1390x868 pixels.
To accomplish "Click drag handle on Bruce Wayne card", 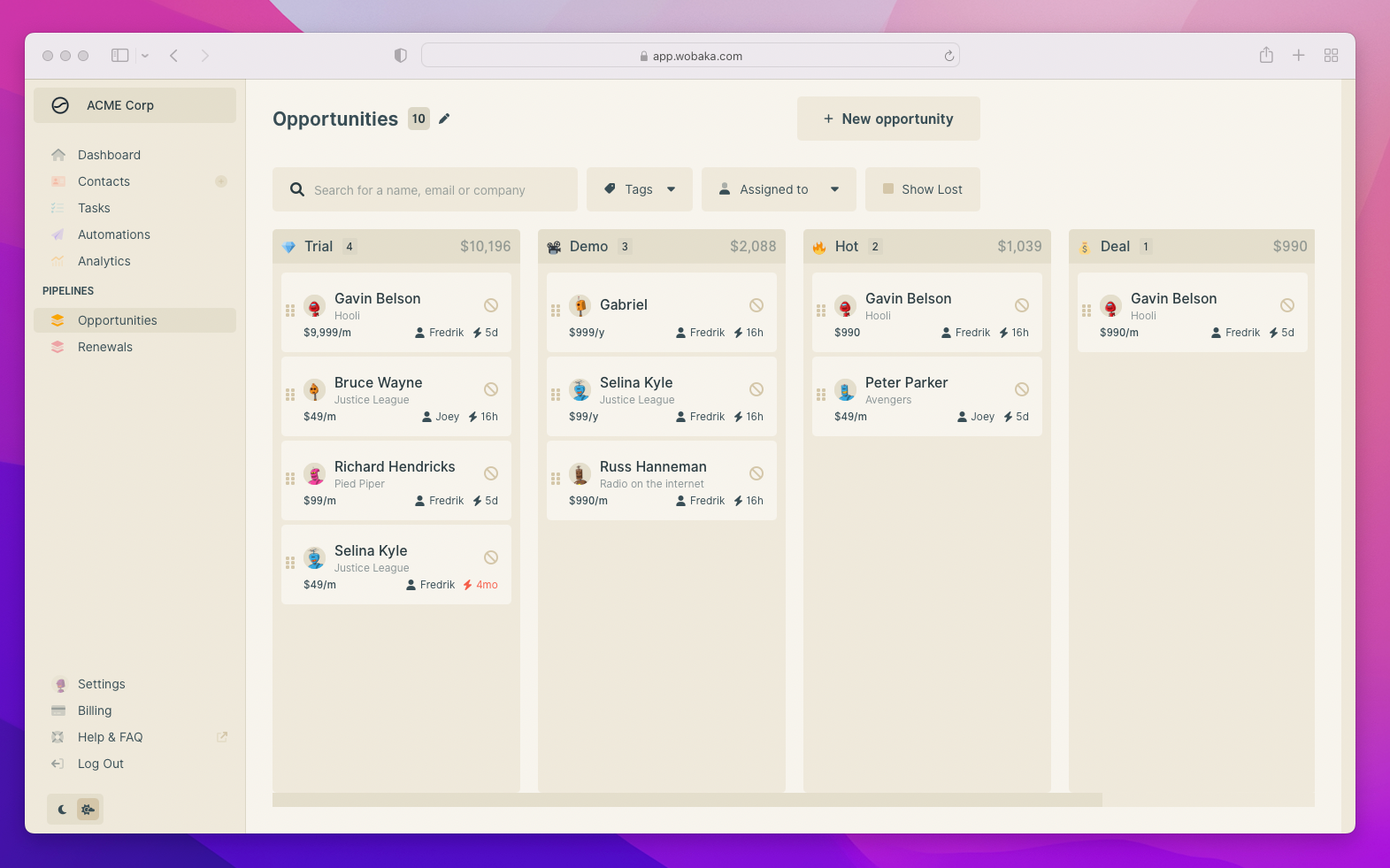I will point(290,395).
